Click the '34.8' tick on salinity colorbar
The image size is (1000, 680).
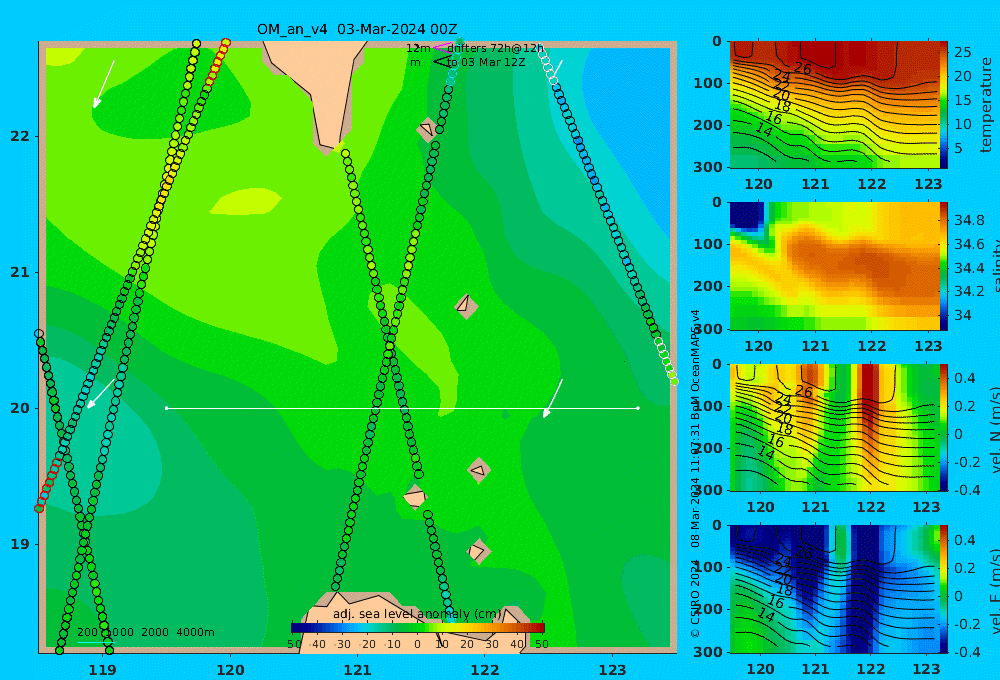click(x=969, y=221)
